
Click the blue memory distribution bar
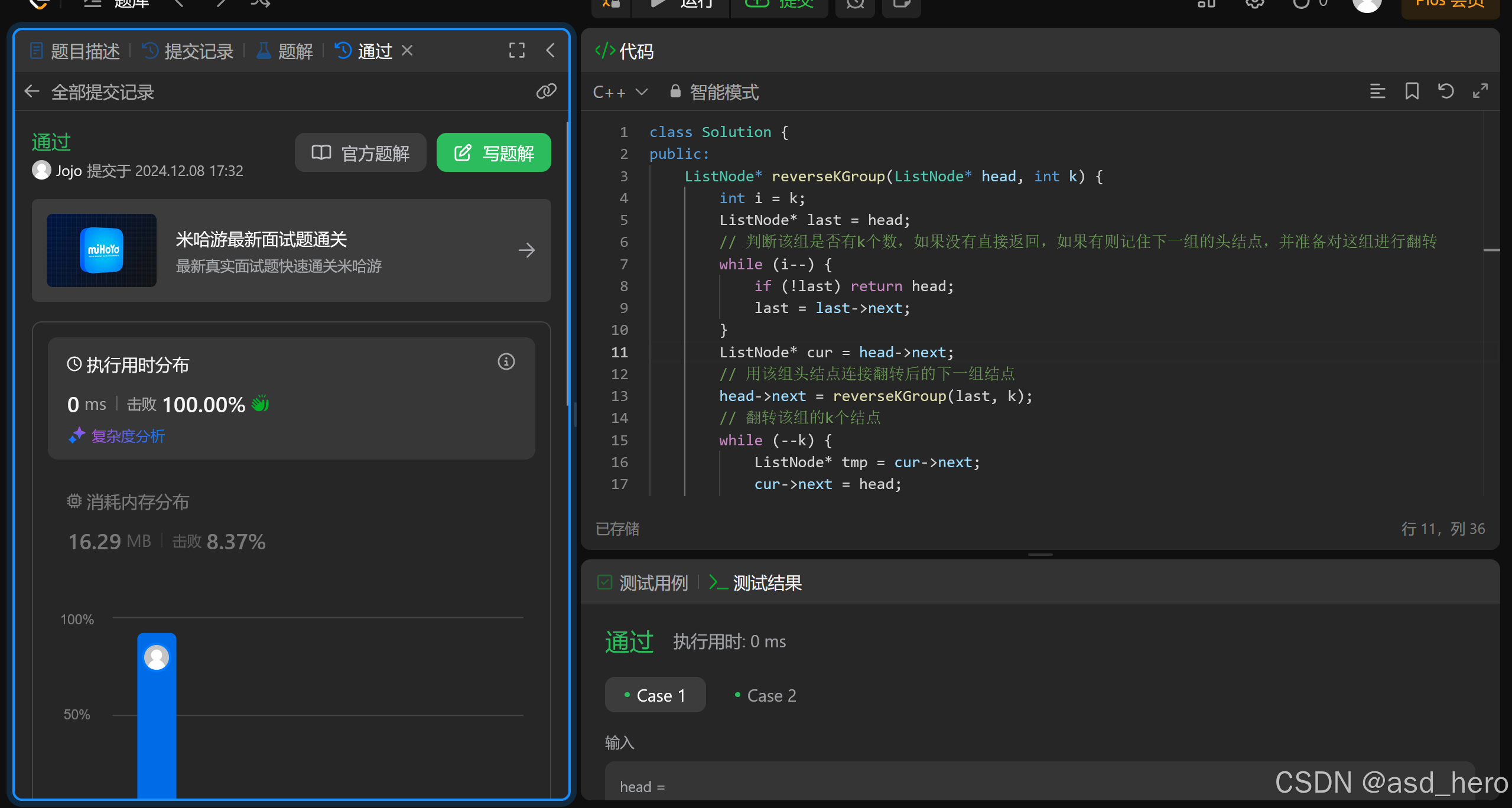pyautogui.click(x=157, y=726)
